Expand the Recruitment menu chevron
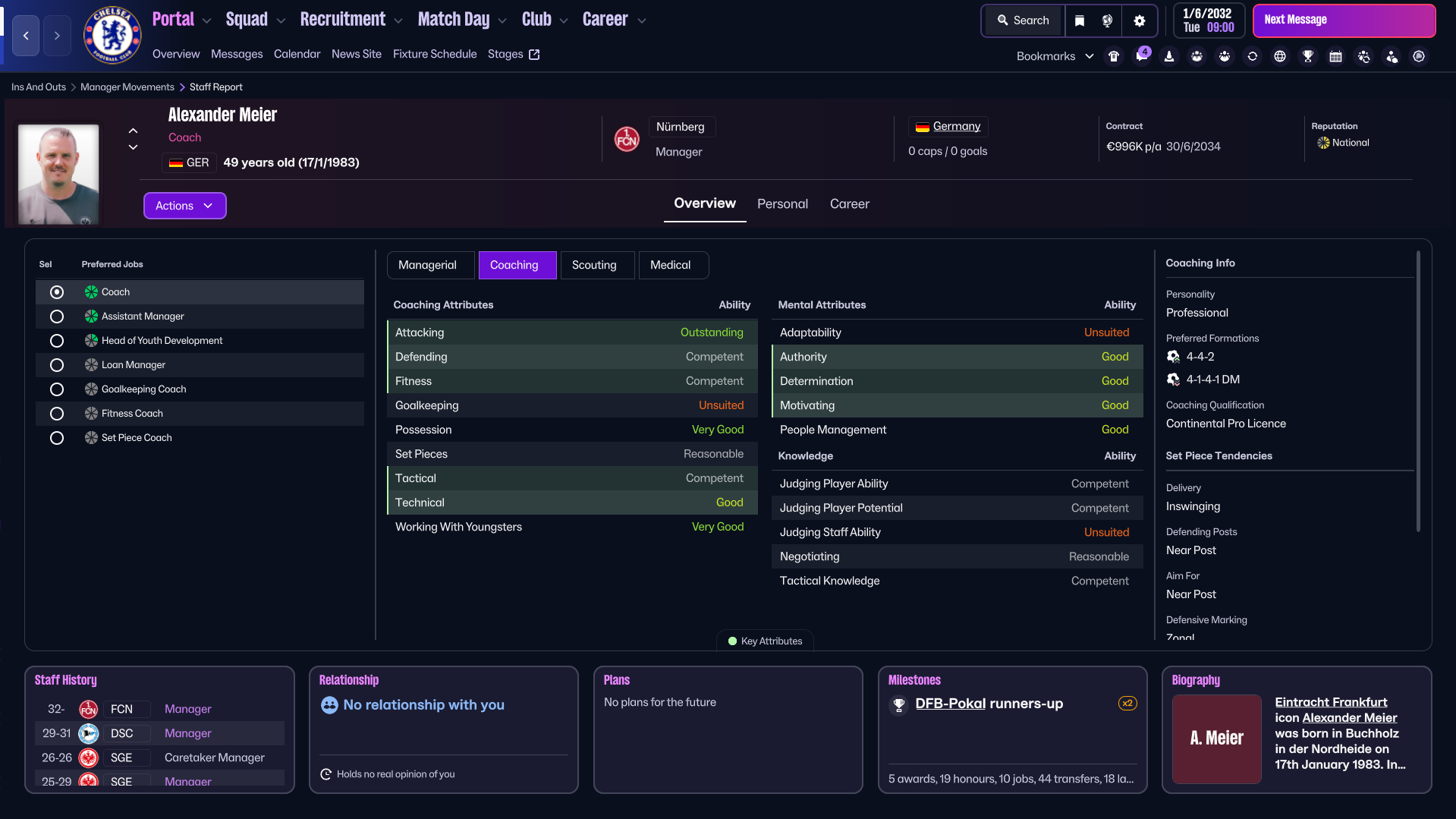The width and height of the screenshot is (1456, 819). (x=398, y=21)
